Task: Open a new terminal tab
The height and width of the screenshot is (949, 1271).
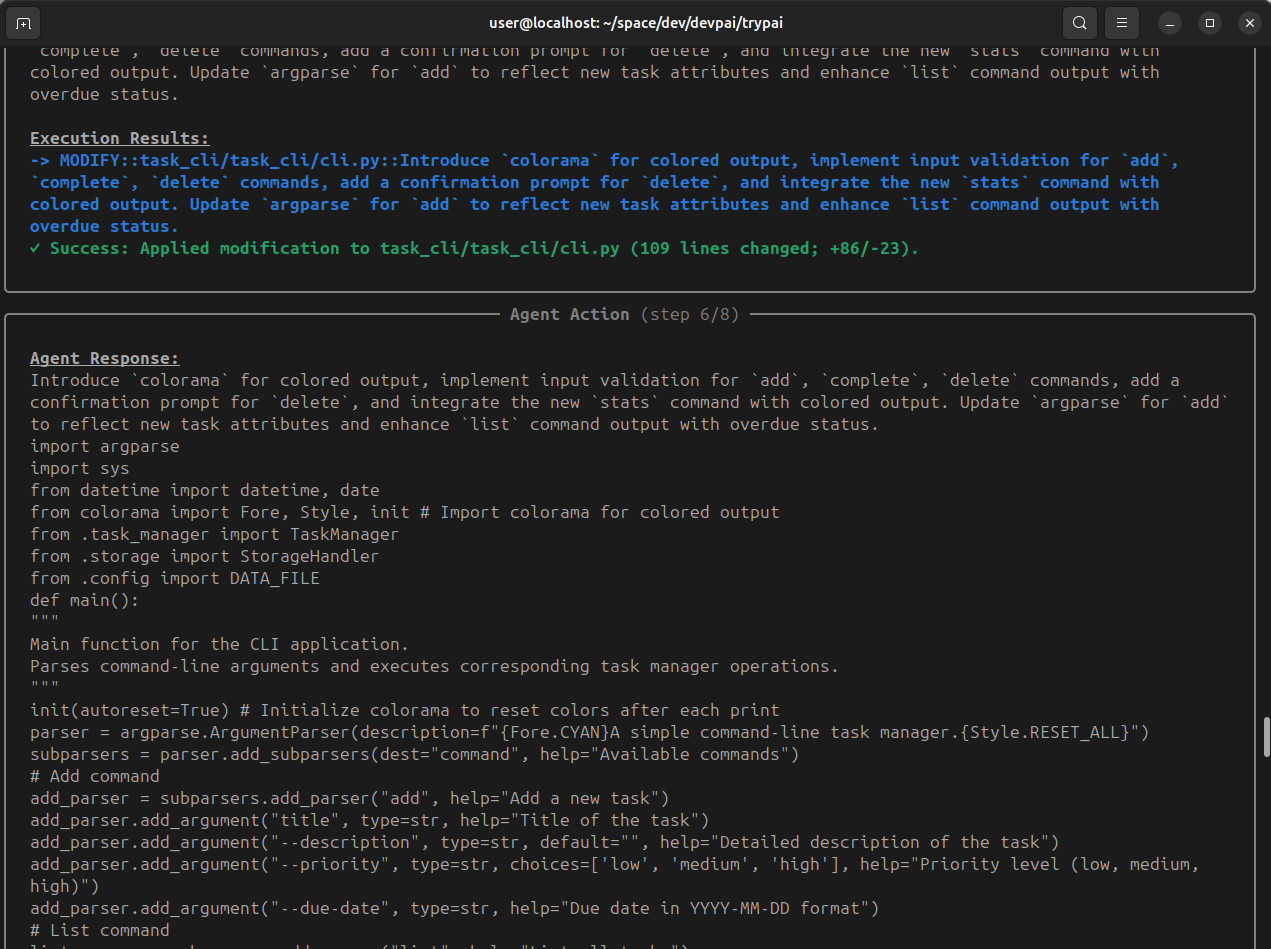Action: (24, 22)
